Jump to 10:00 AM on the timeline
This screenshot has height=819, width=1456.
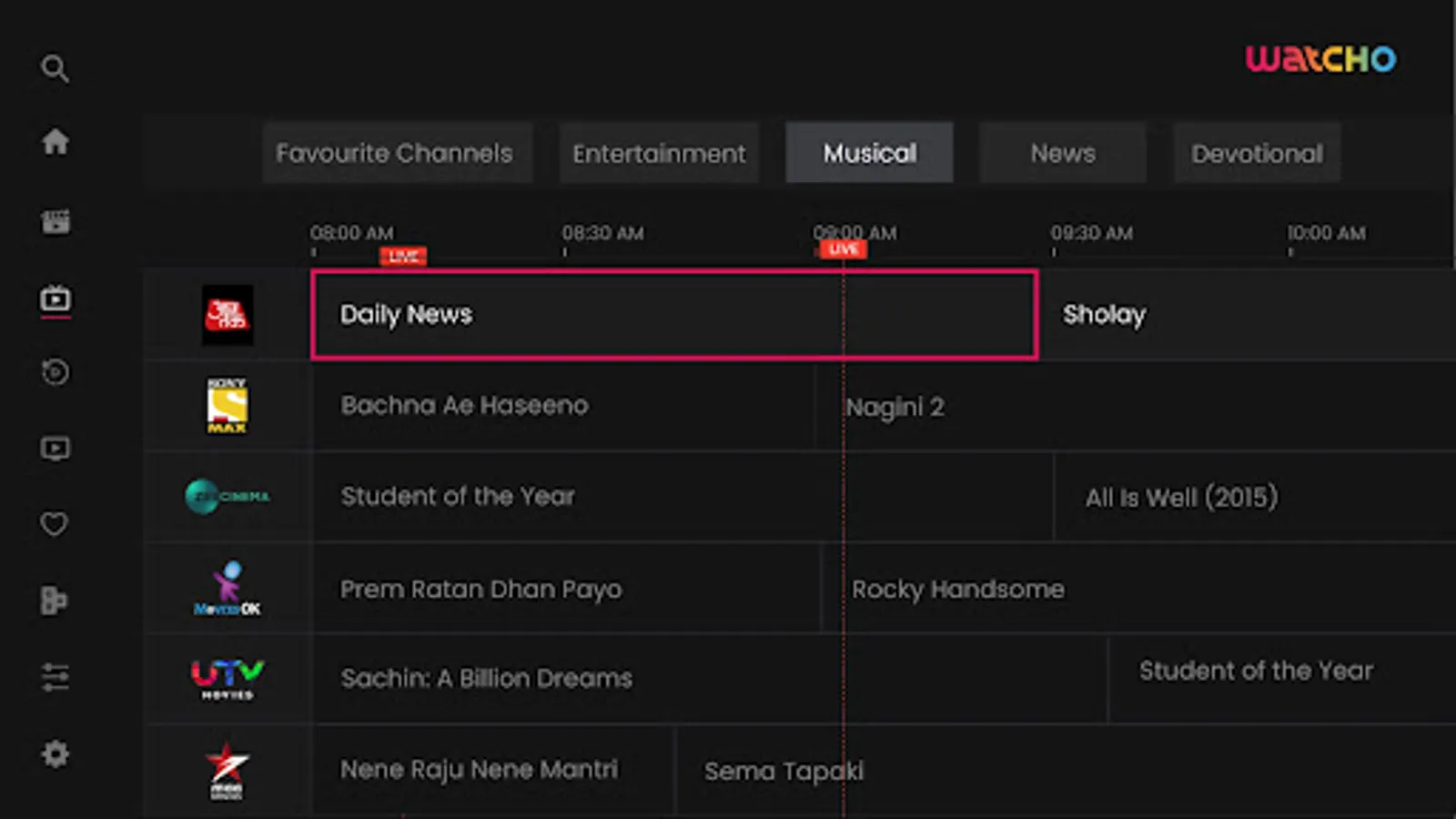1326,233
